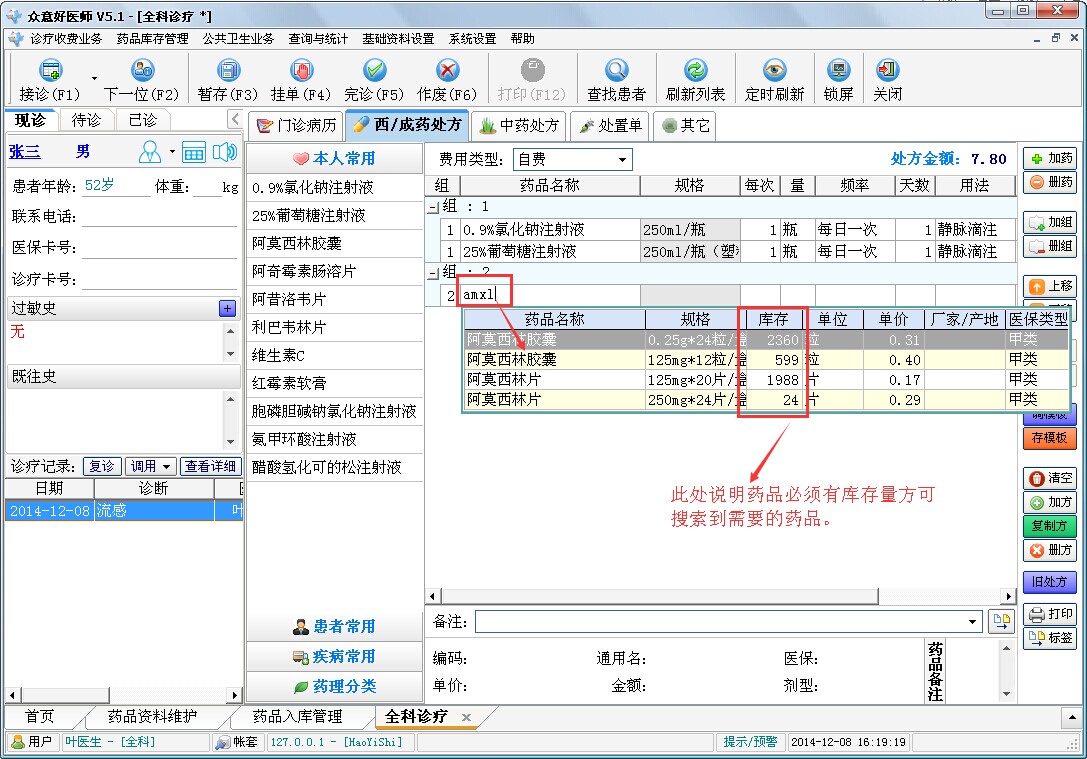Click the 查看详细 button
1087x759 pixels.
click(x=210, y=466)
